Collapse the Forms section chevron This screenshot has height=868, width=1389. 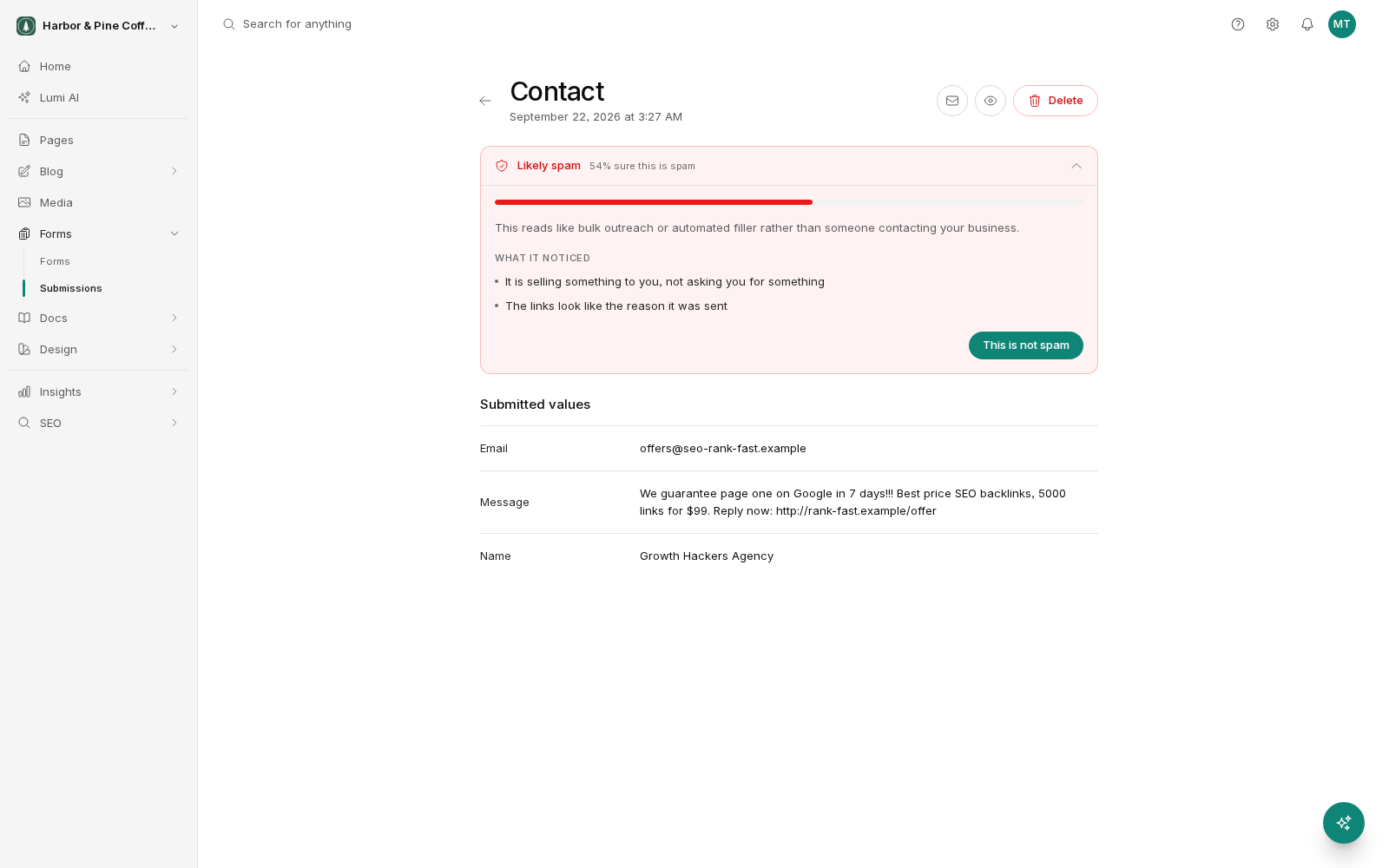tap(174, 233)
